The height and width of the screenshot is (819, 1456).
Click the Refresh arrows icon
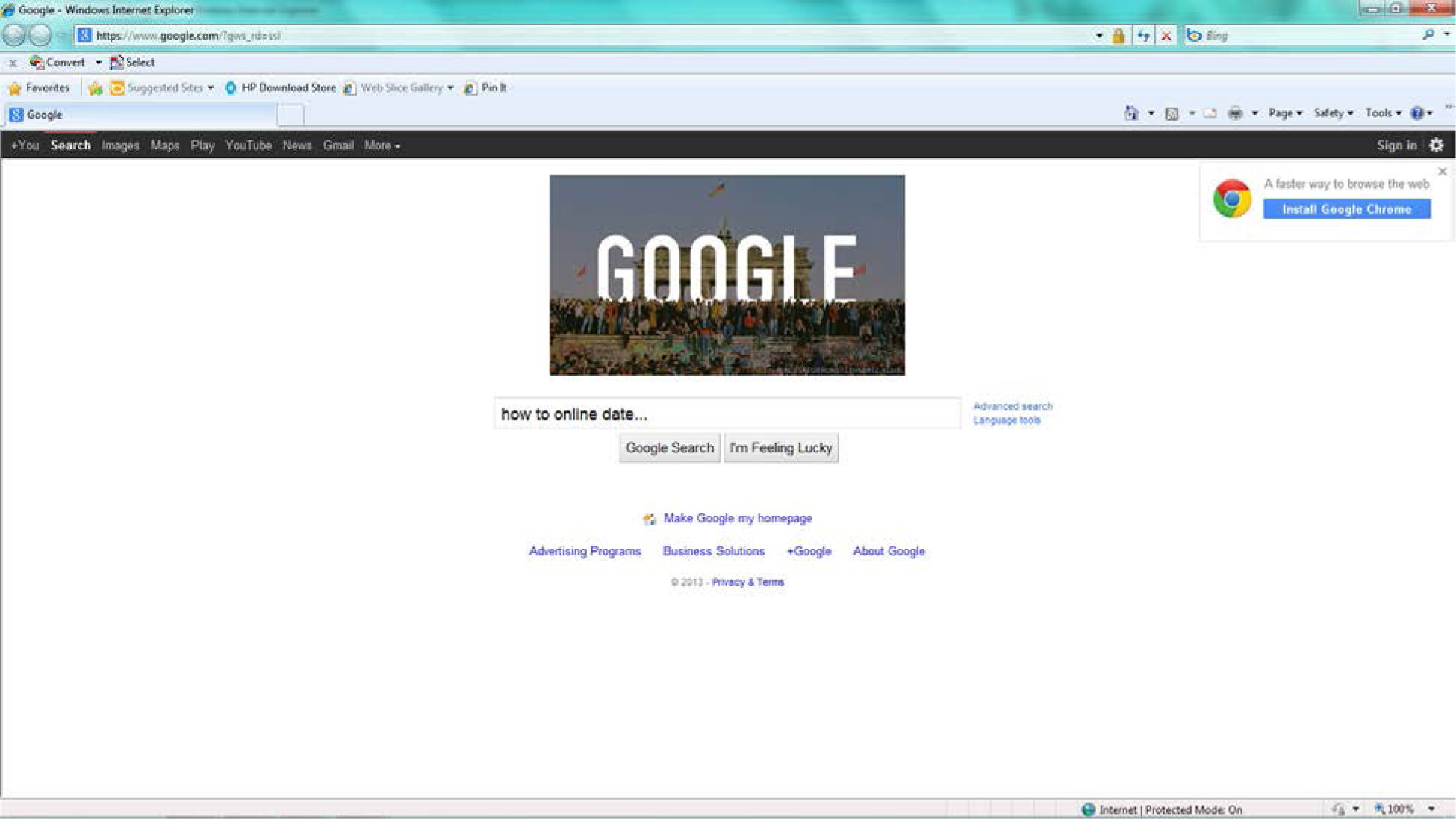(x=1143, y=36)
